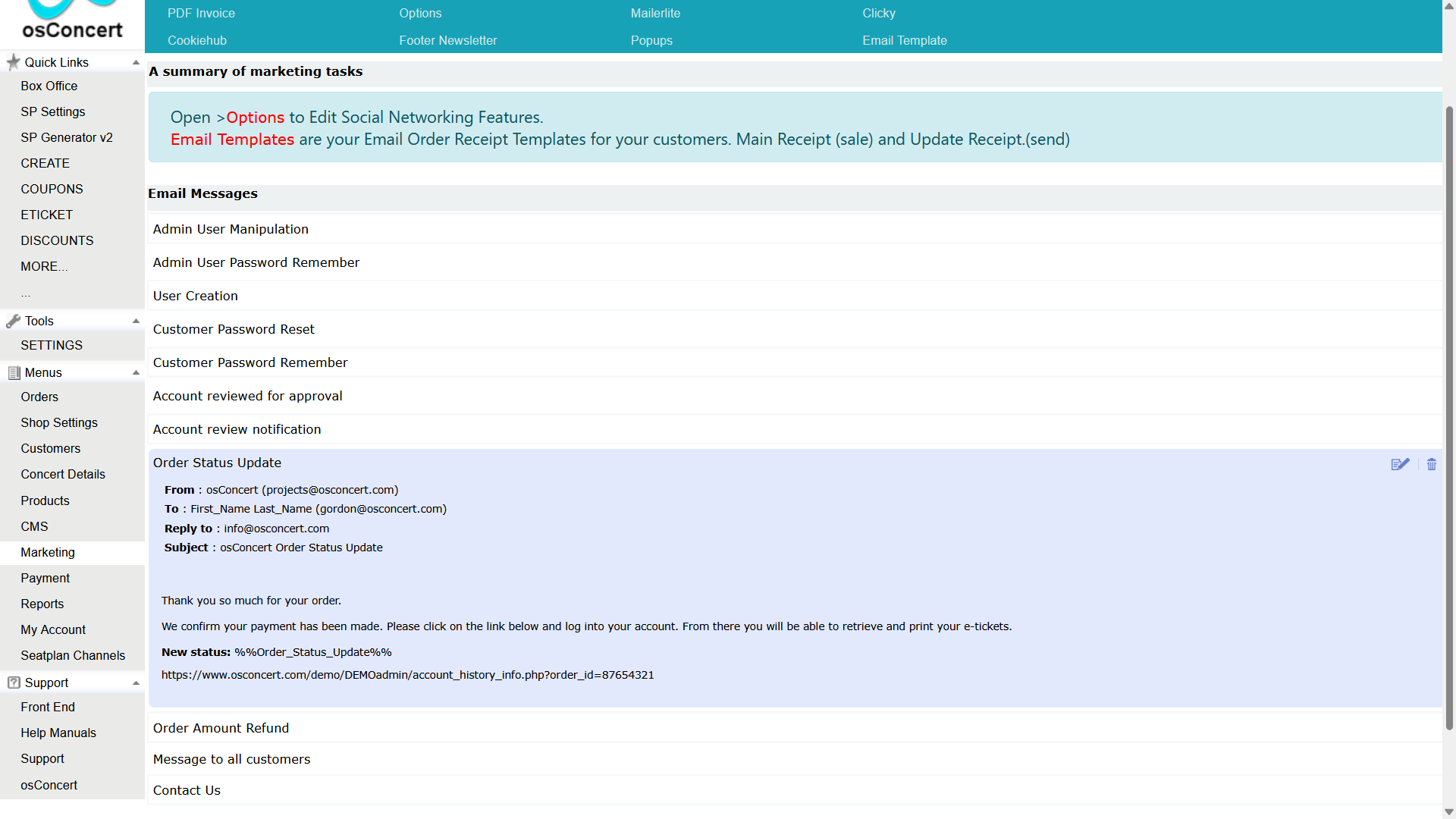Expand Customer Password Reset row
The height and width of the screenshot is (819, 1456).
795,329
